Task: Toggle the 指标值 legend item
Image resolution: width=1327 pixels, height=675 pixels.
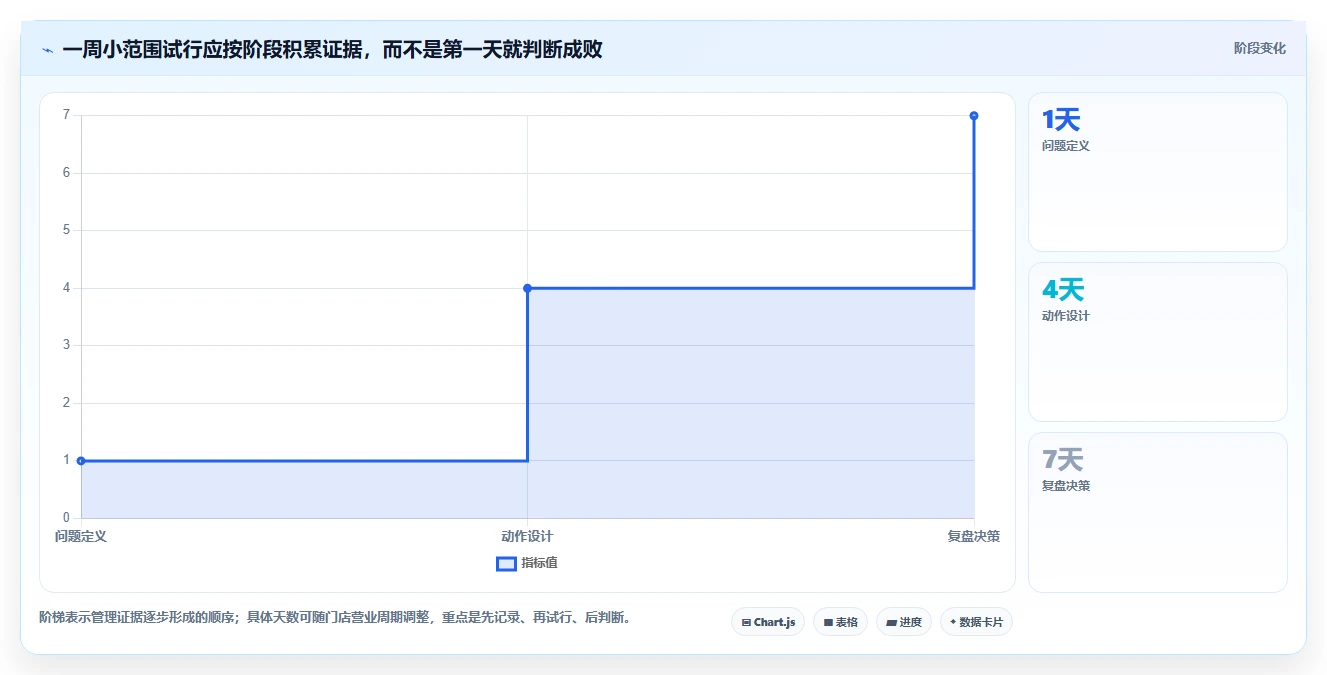Action: pos(527,563)
